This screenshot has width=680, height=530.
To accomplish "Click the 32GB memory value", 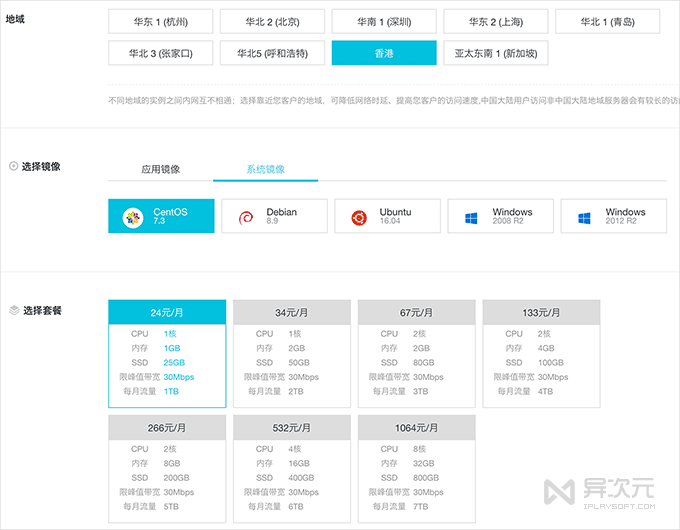I will tap(424, 463).
